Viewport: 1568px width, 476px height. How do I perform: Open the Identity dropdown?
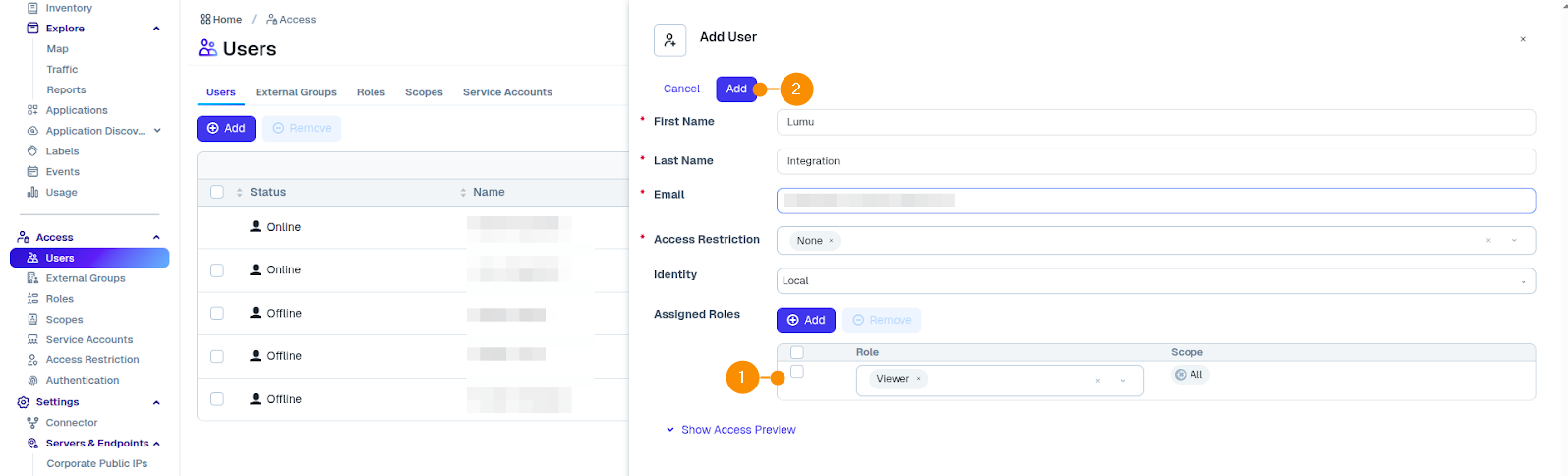[1155, 281]
